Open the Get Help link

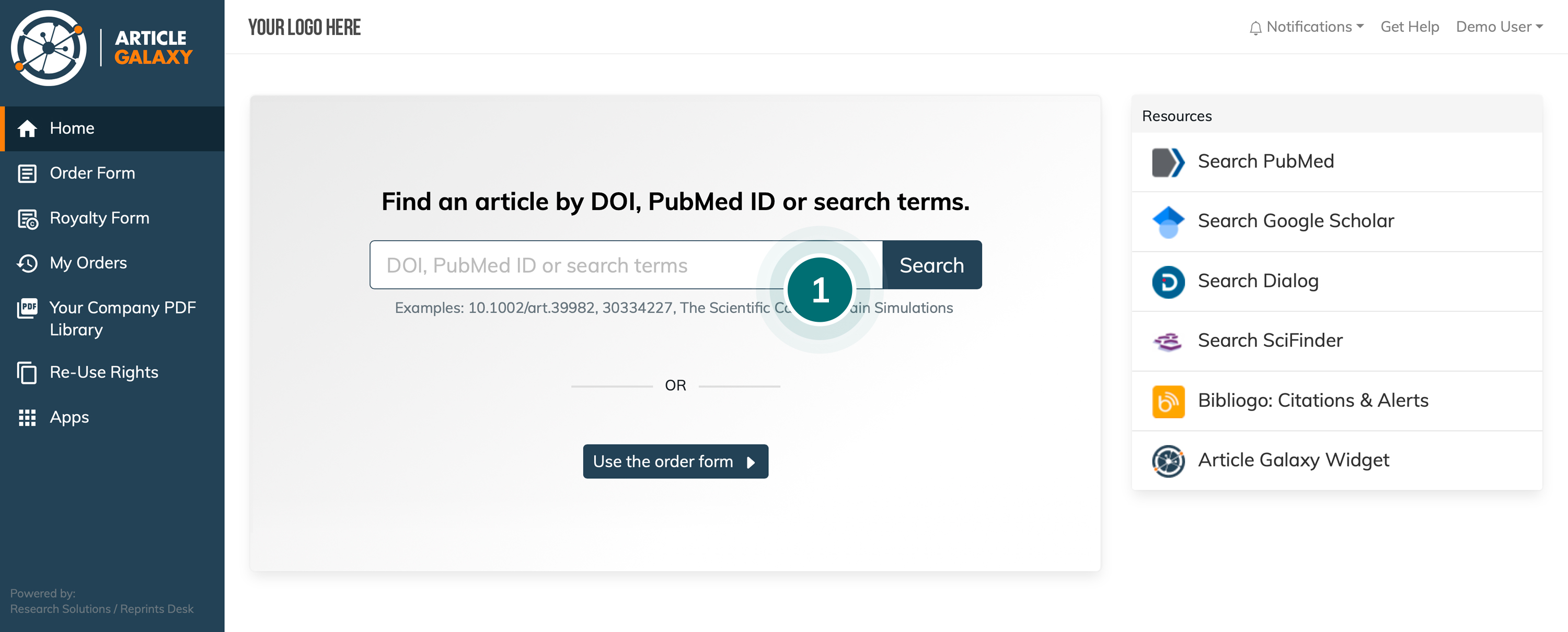coord(1409,27)
